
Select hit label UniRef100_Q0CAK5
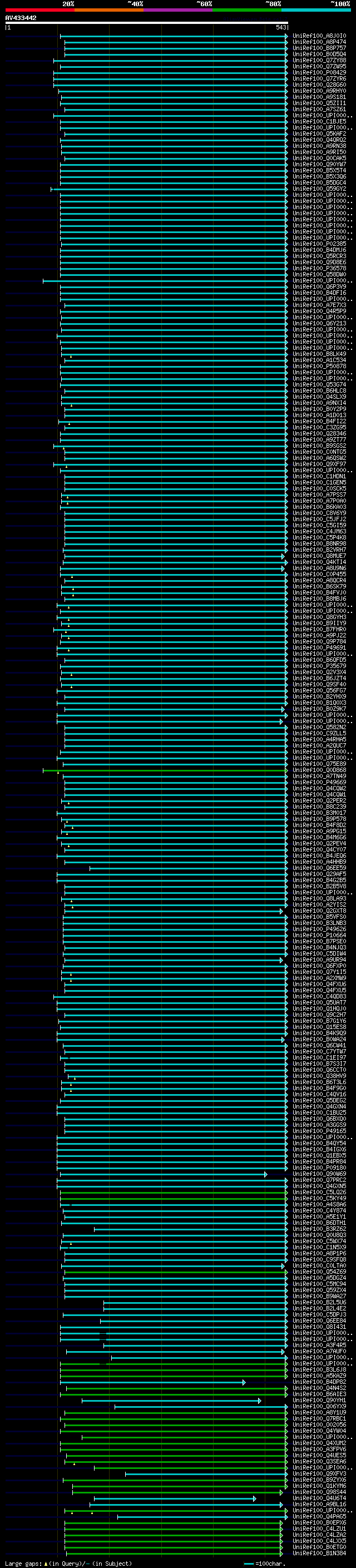(x=319, y=159)
